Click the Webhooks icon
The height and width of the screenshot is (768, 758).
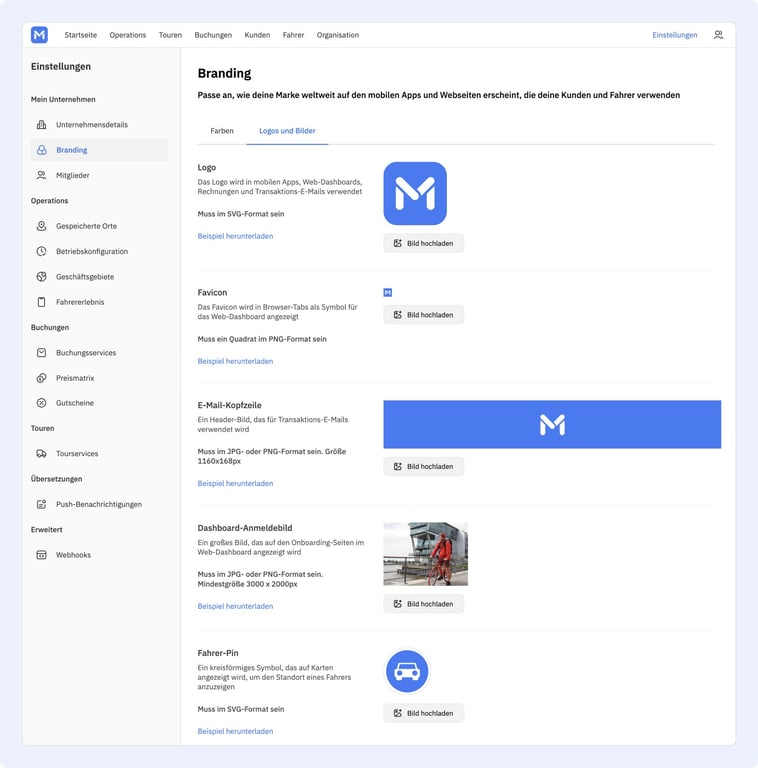tap(42, 555)
